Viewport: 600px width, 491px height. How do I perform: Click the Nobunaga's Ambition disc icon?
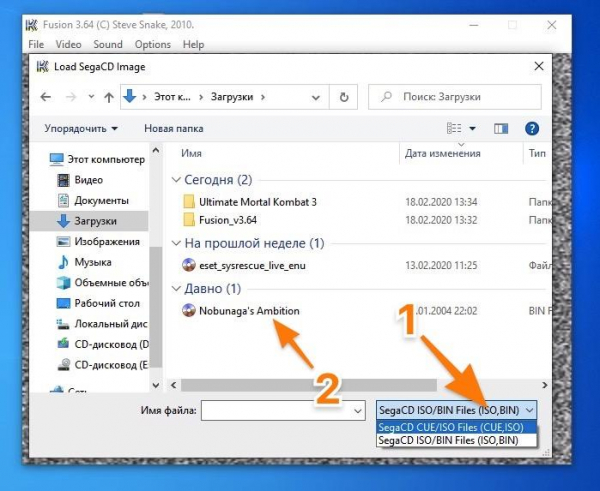point(189,310)
